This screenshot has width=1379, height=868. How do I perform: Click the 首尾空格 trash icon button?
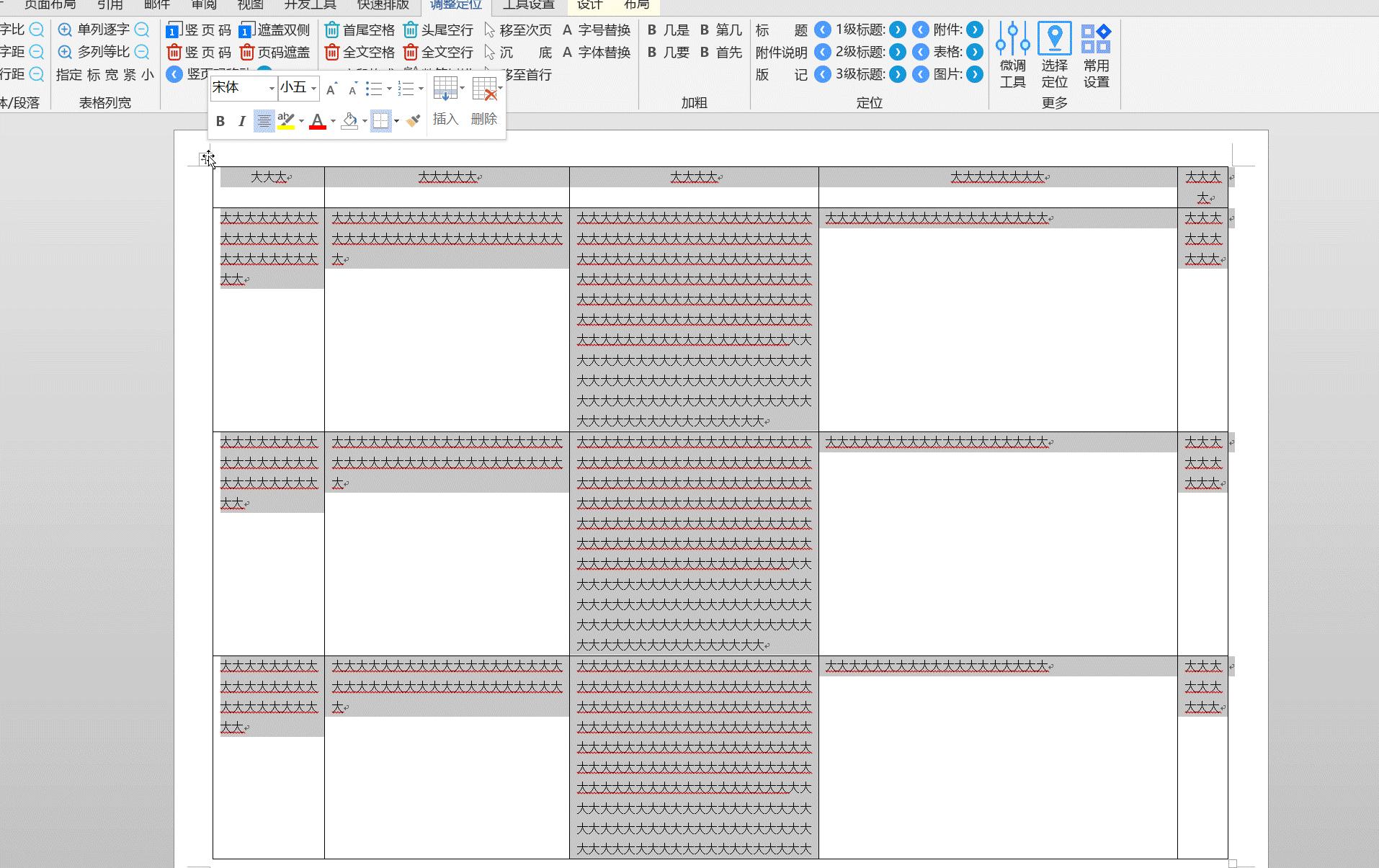pos(332,30)
